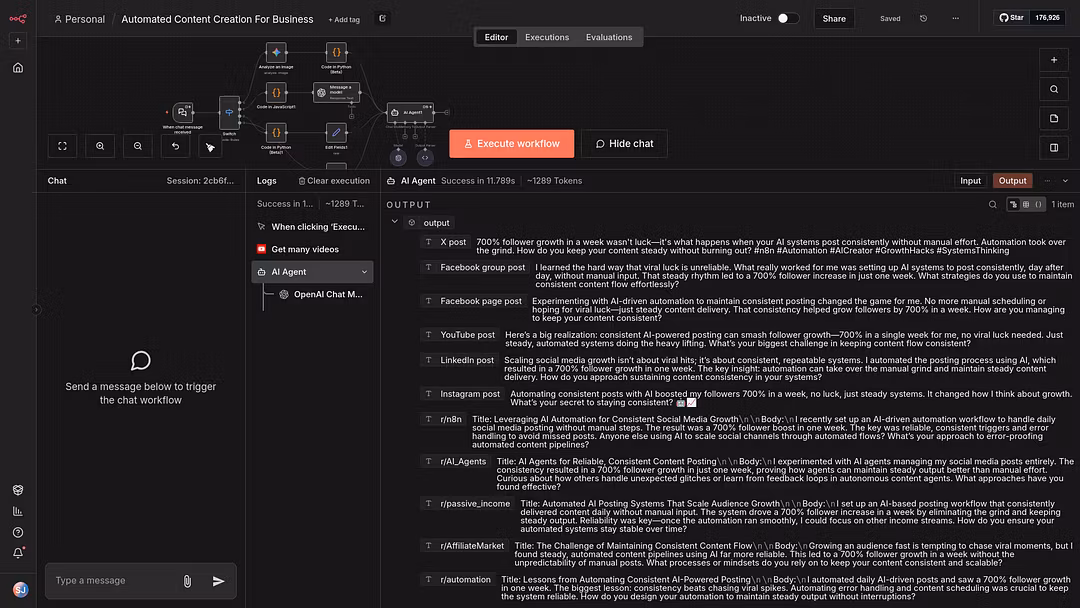Zoom in on the workflow canvas

tap(100, 146)
